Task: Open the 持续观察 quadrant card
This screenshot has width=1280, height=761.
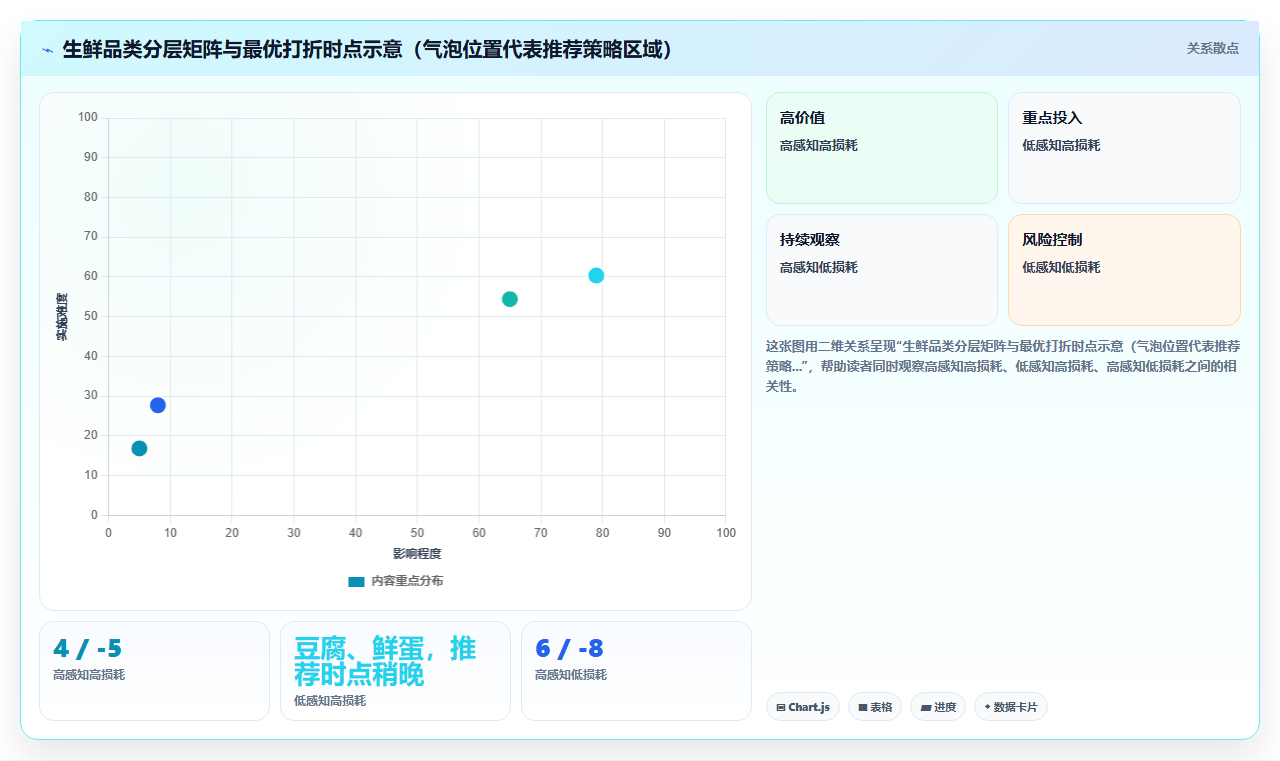Action: pyautogui.click(x=881, y=270)
